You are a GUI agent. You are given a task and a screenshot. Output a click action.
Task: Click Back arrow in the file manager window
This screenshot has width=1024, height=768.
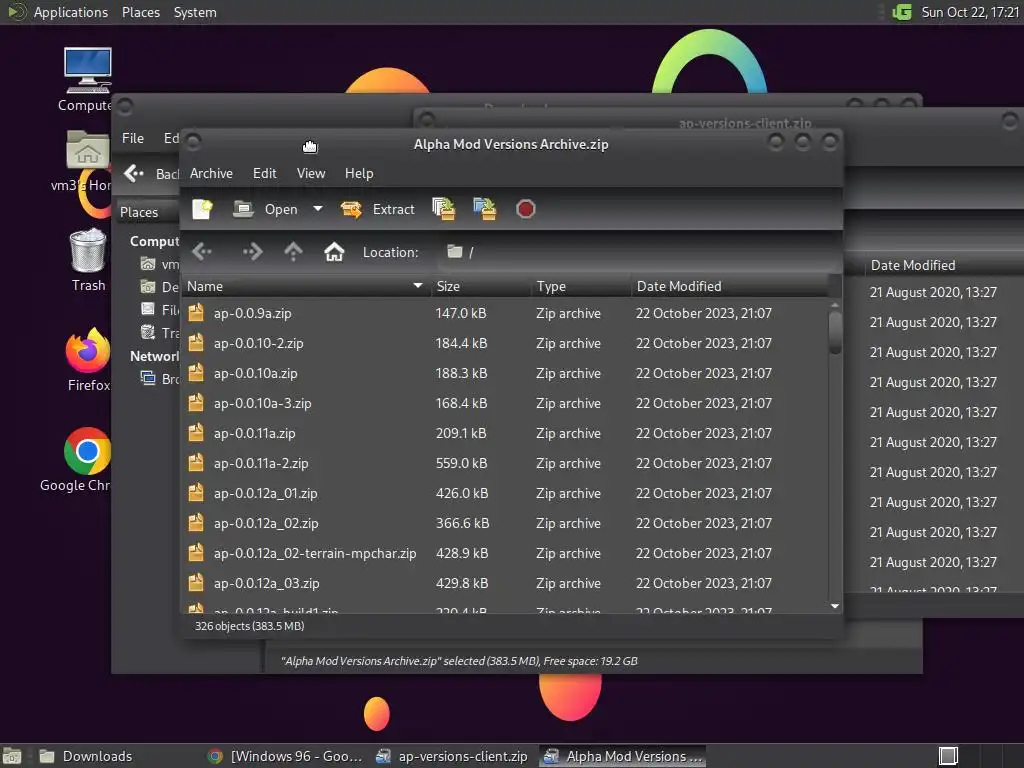[x=133, y=173]
